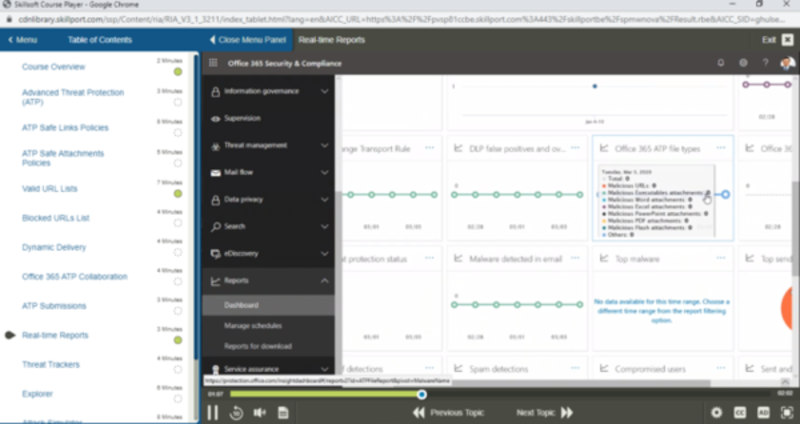This screenshot has height=424, width=800.
Task: Open Office 365 settings gear in header
Action: coord(743,63)
